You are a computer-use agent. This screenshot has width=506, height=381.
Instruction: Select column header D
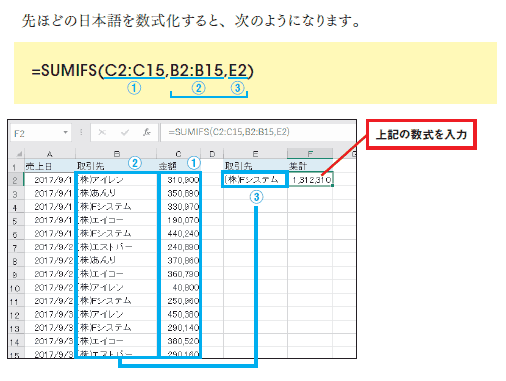coord(212,154)
